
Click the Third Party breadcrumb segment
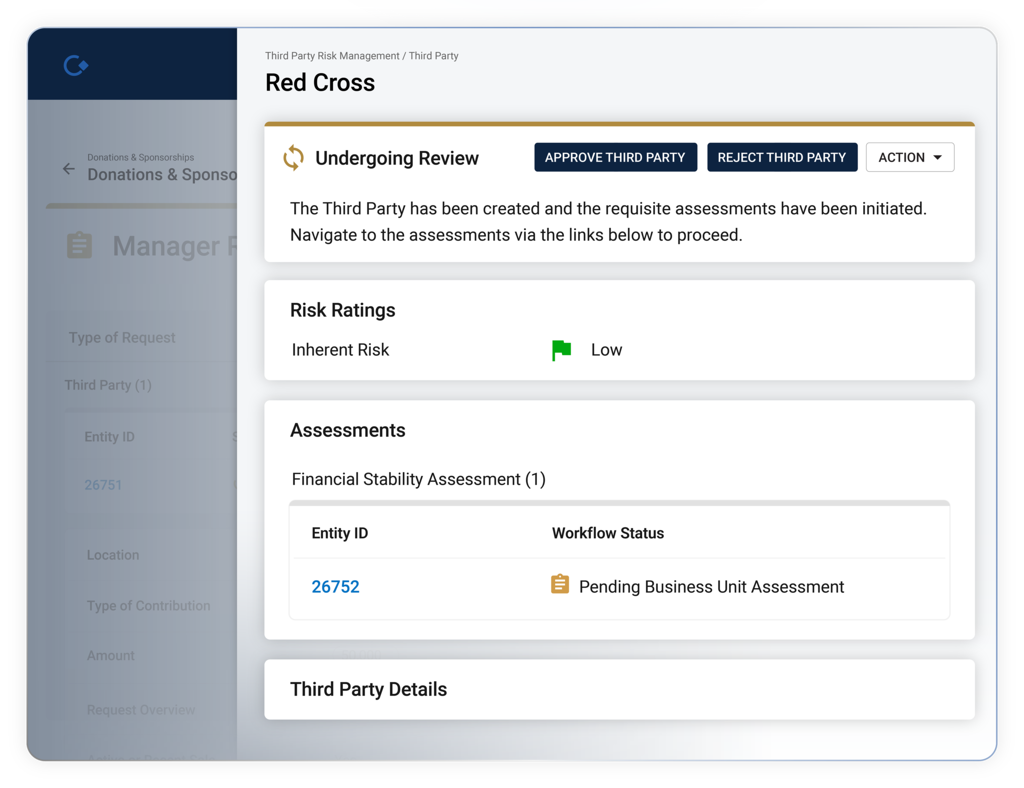[x=434, y=56]
